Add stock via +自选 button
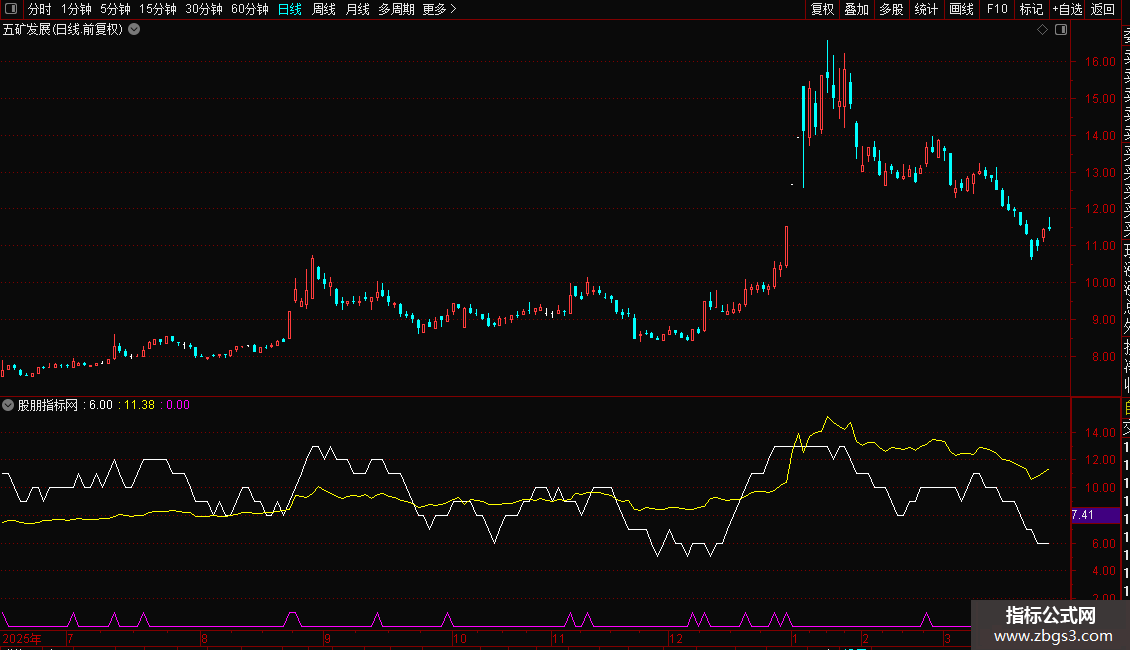Viewport: 1130px width, 650px height. point(1067,9)
